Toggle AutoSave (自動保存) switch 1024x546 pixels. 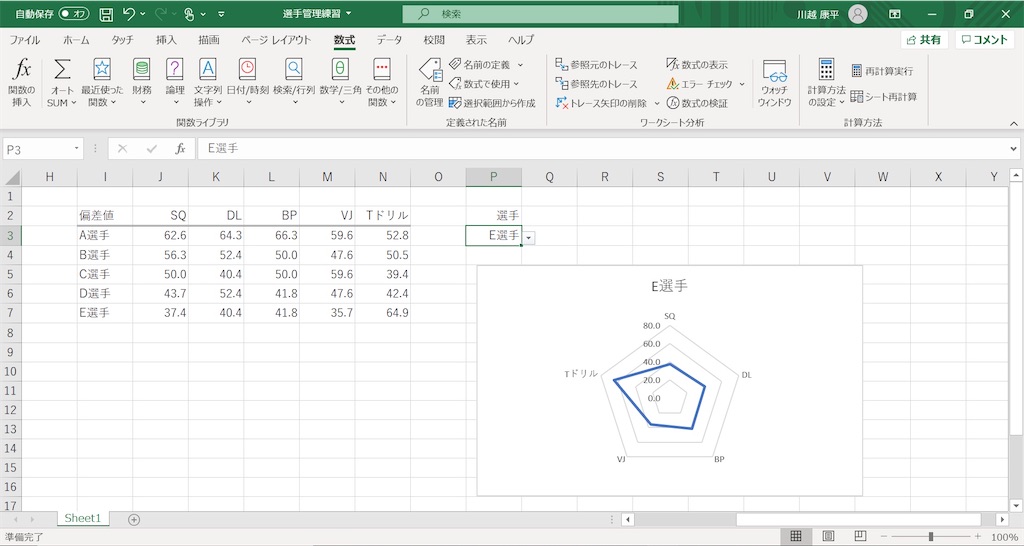[73, 14]
